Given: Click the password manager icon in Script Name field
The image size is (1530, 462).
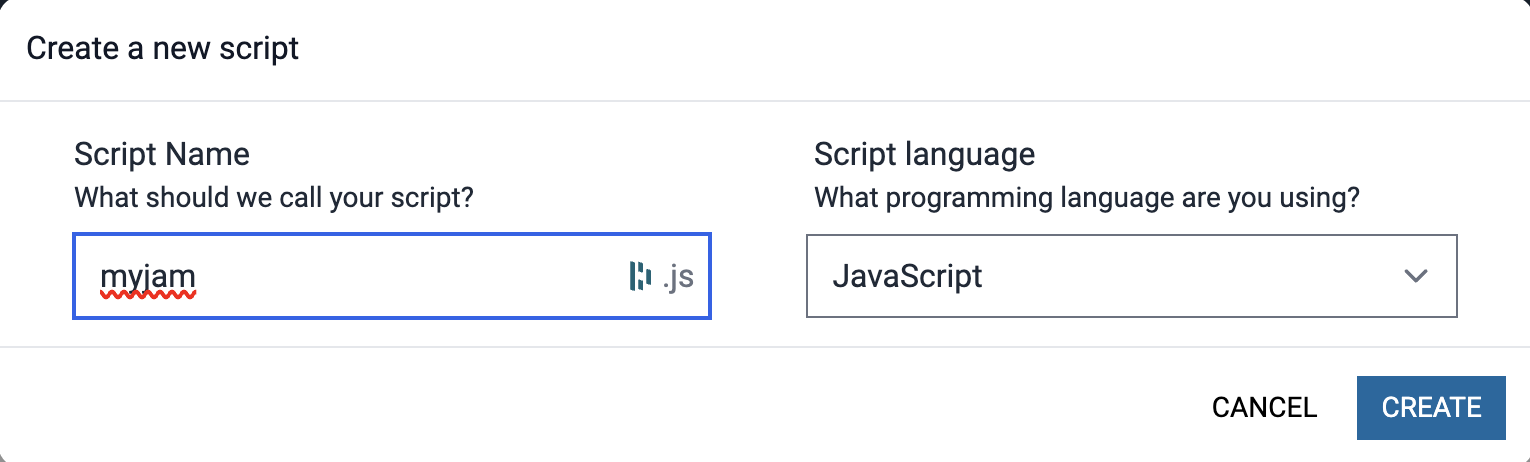Looking at the screenshot, I should pos(640,276).
